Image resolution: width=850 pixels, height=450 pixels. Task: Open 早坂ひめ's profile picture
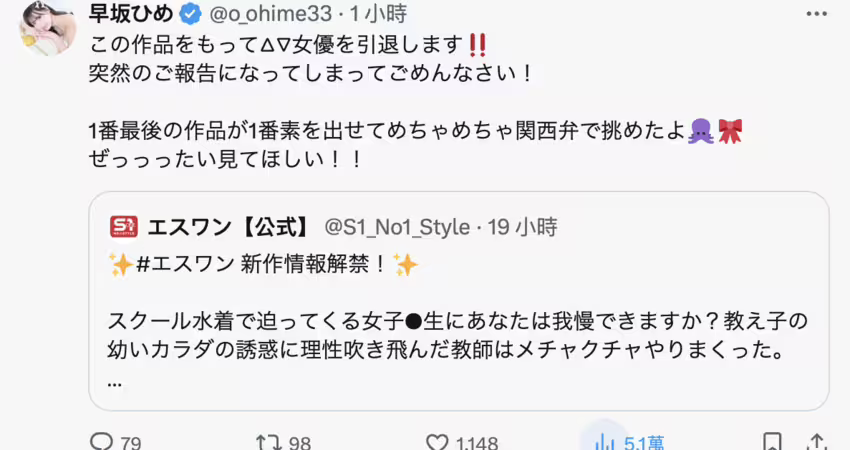click(x=47, y=28)
